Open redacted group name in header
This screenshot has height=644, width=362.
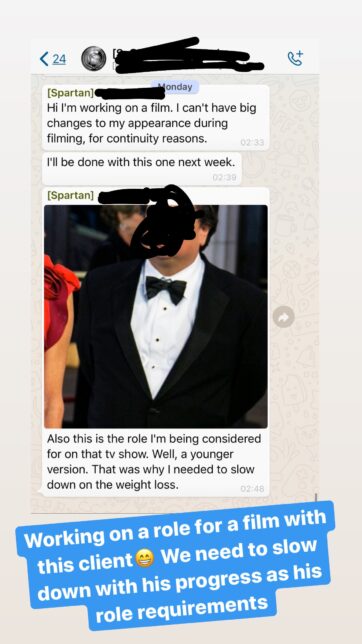tap(187, 57)
